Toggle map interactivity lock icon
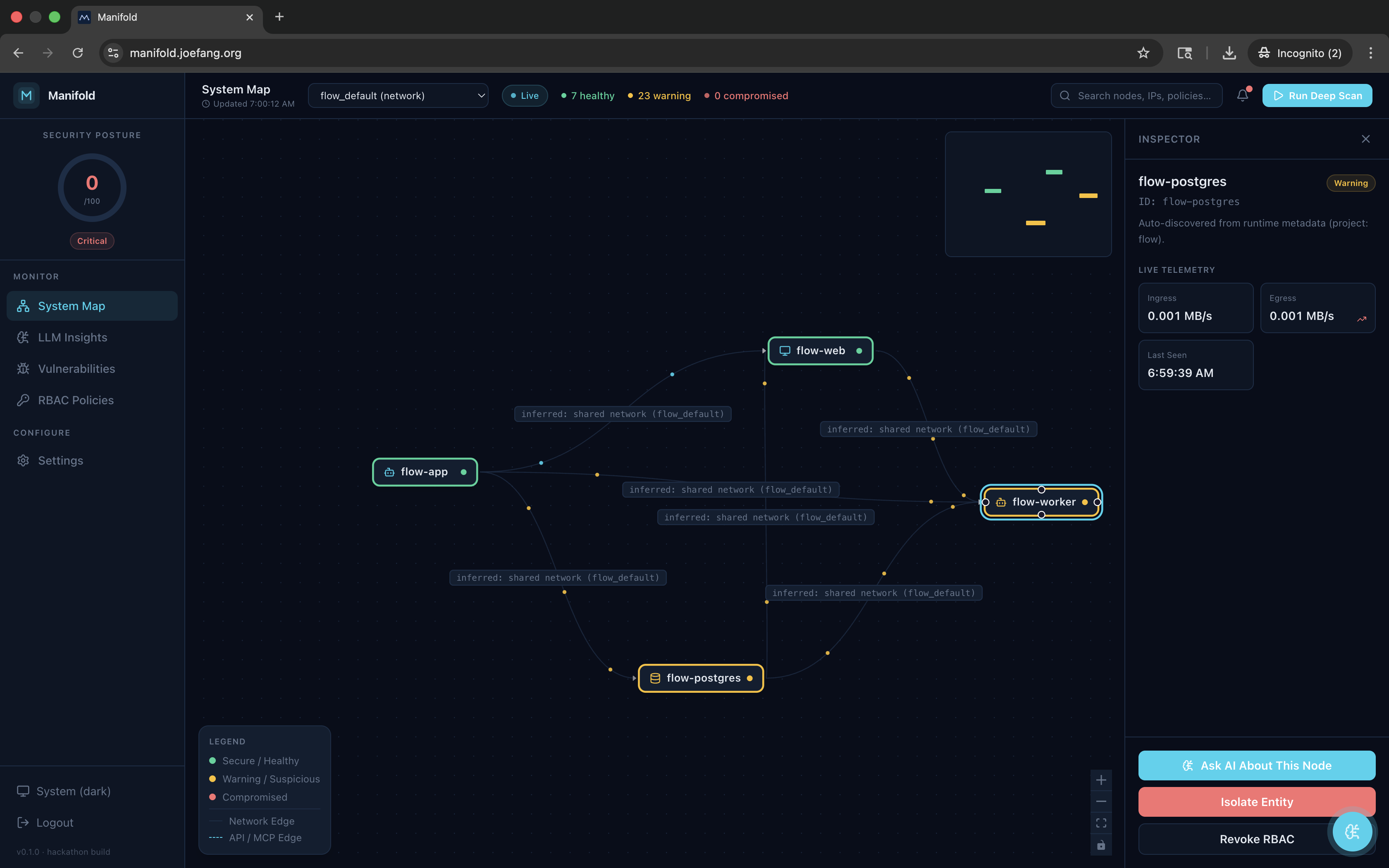Viewport: 1389px width, 868px height. [x=1101, y=845]
